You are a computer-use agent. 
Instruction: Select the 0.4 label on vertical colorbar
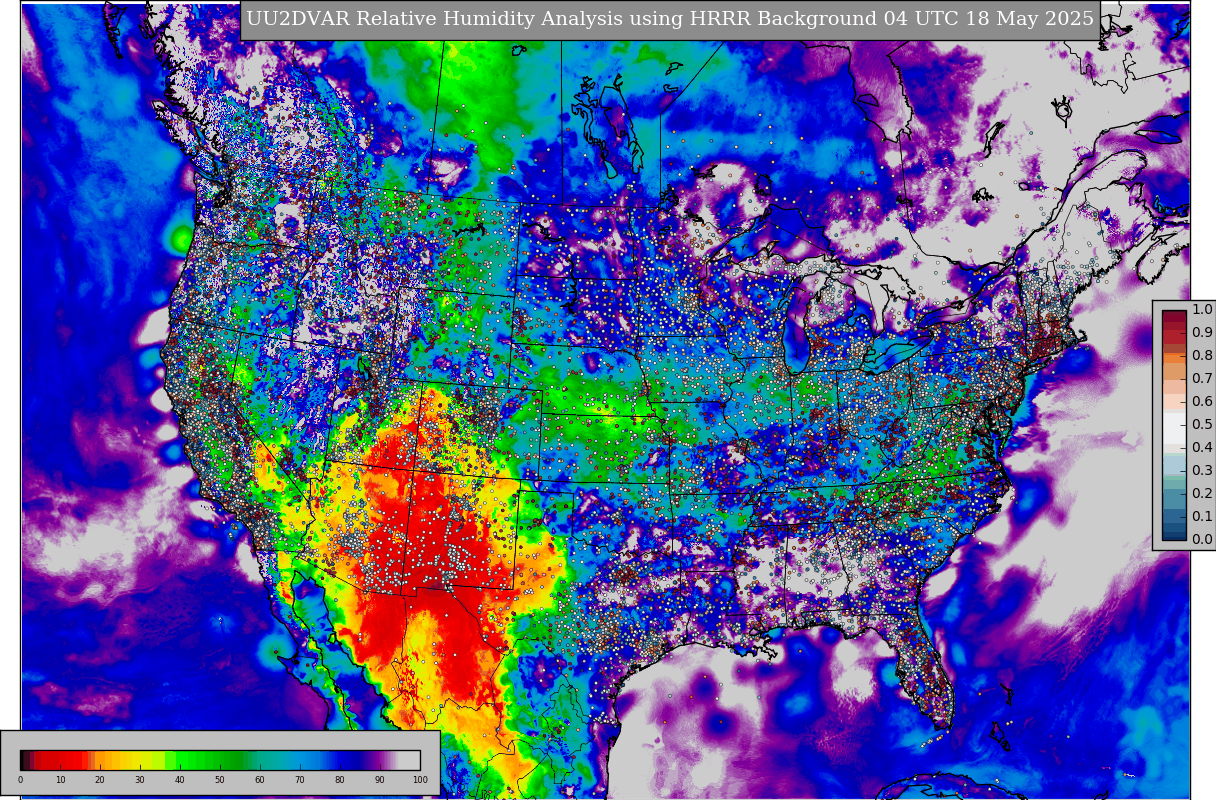1202,448
